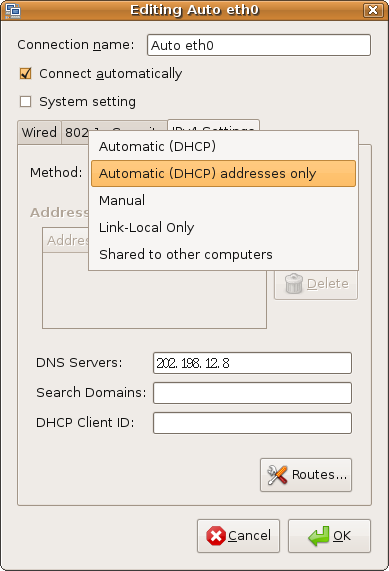Focus the Search Domains field

pos(252,393)
